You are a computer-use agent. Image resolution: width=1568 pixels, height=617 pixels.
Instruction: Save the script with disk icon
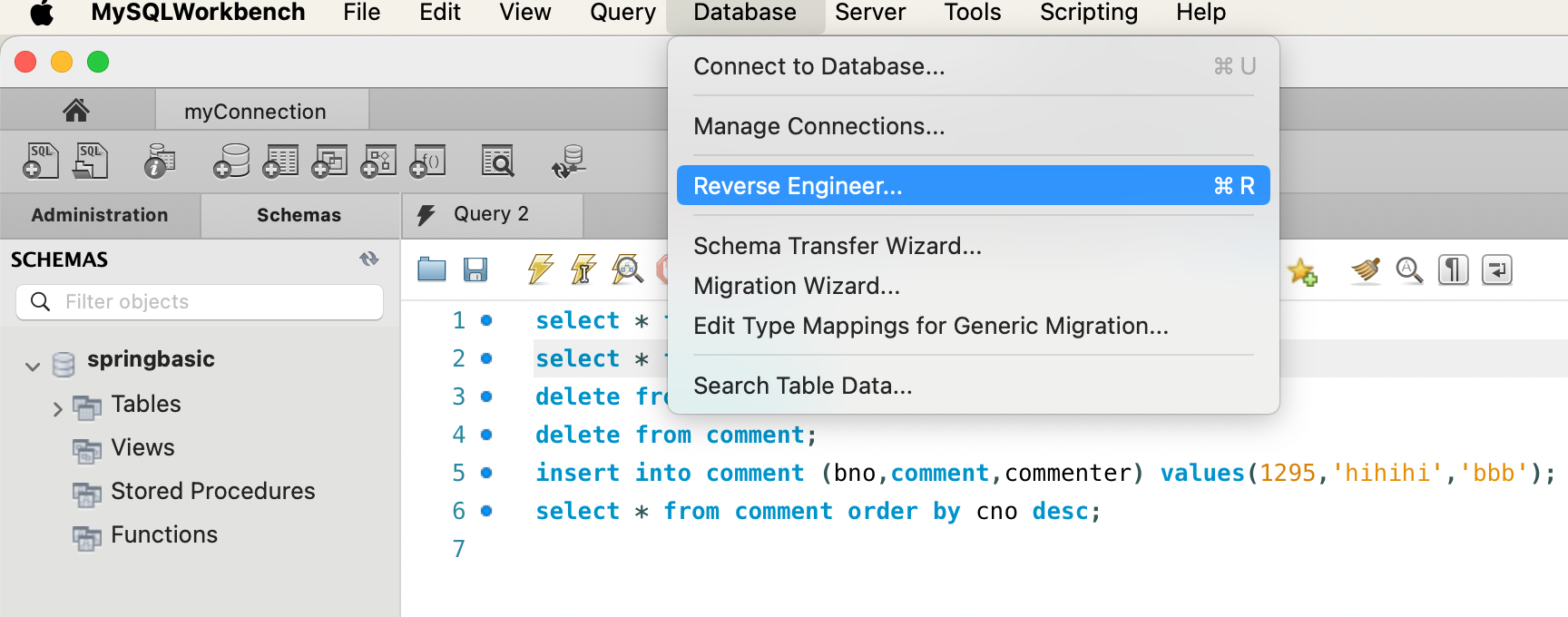(x=475, y=269)
